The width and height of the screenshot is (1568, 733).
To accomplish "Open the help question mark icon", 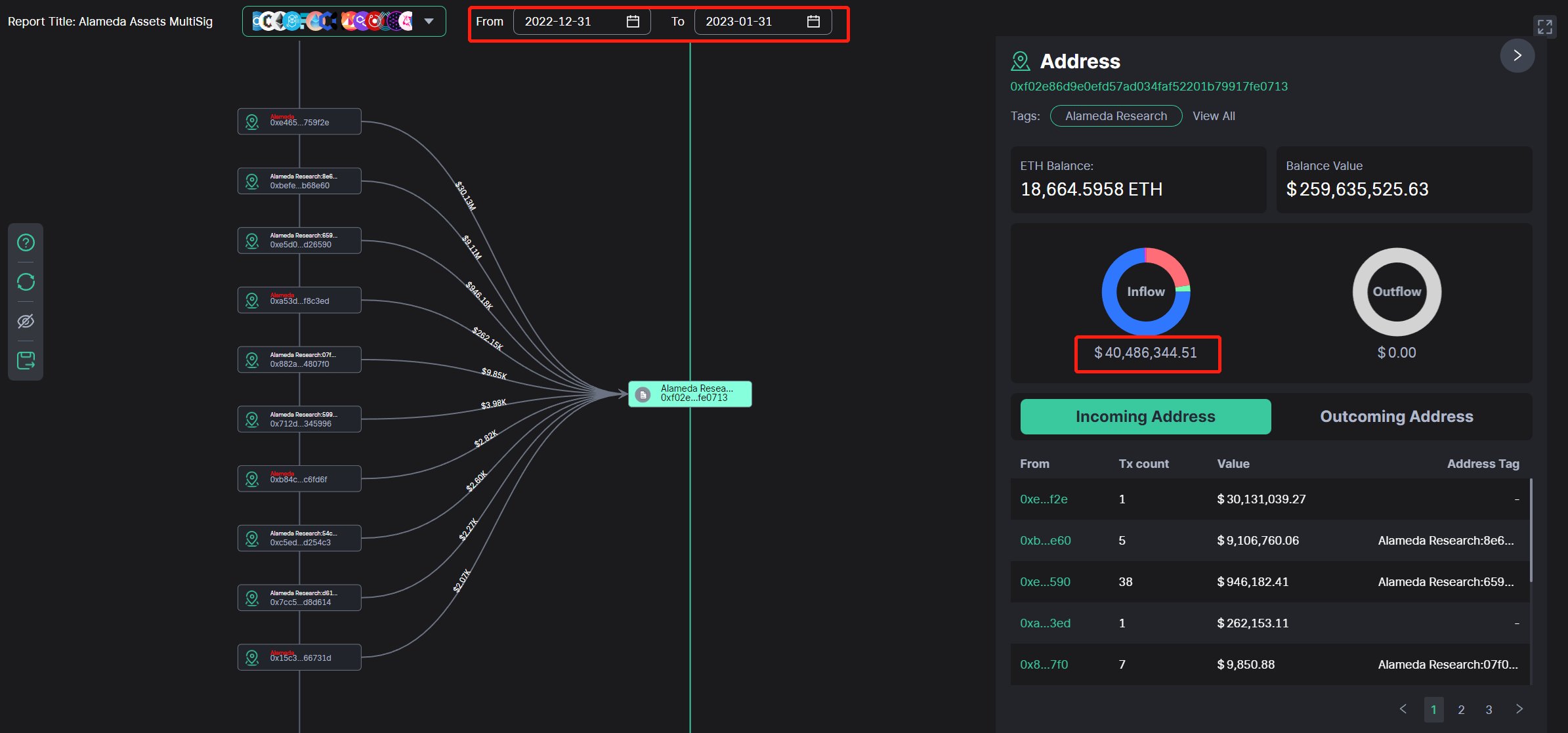I will coord(26,243).
